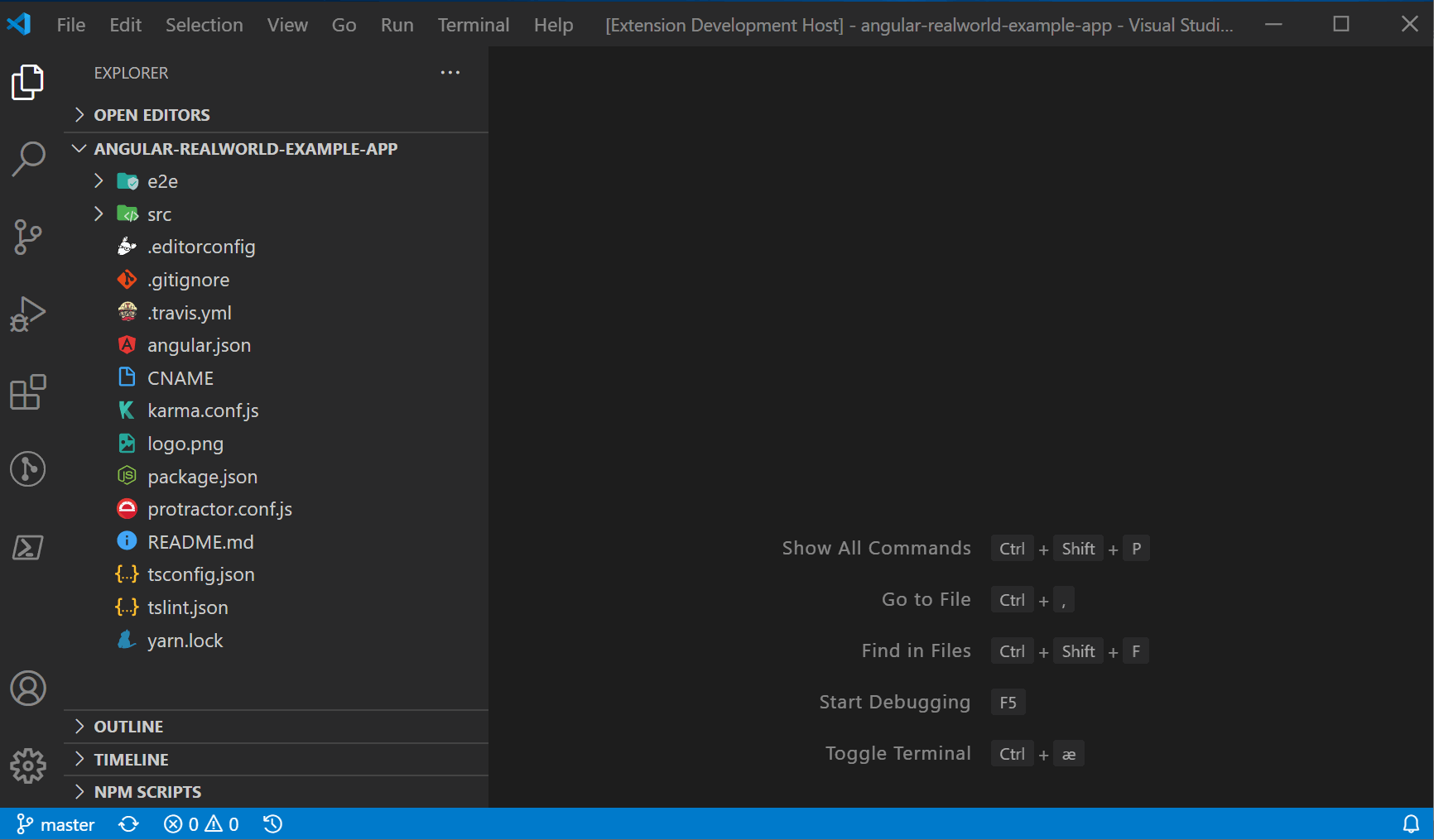Collapse the ANGULAR-REALWORLD-EXAMPLE-APP folder section
The width and height of the screenshot is (1434, 840).
(276, 149)
